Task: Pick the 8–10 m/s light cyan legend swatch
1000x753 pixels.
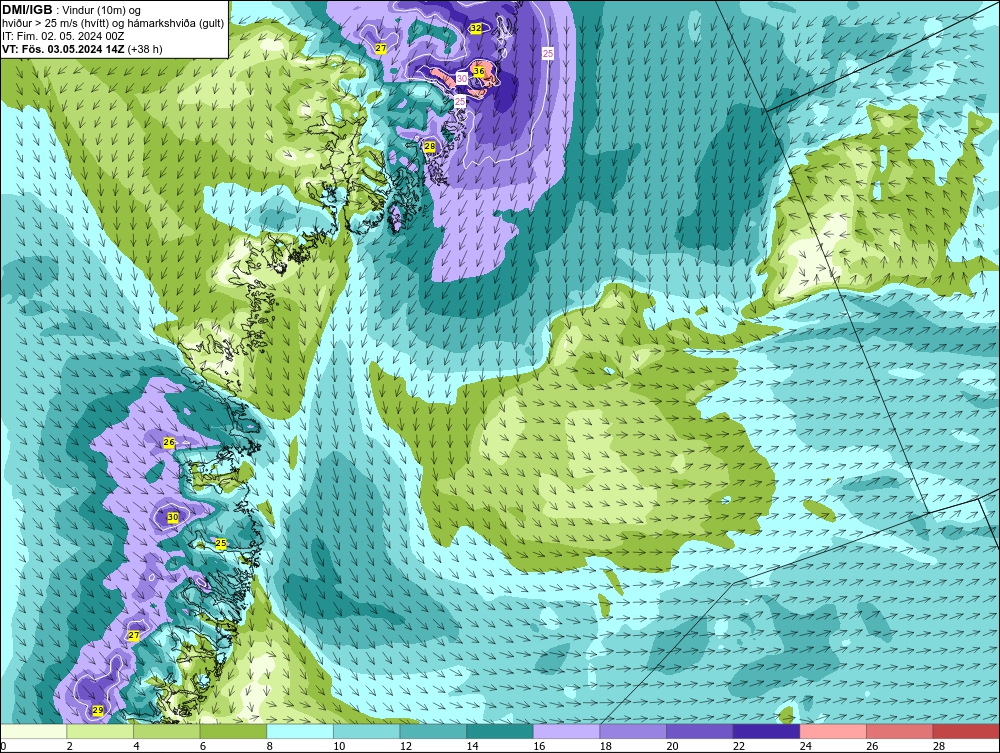Action: click(x=300, y=731)
